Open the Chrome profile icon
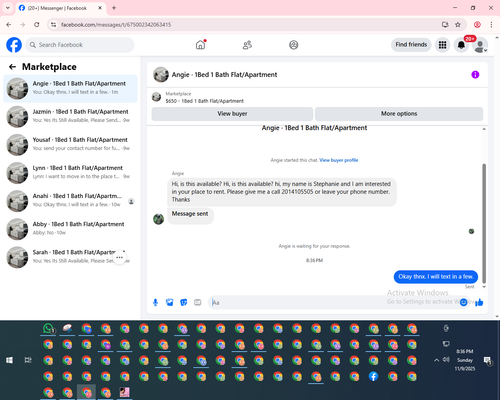 click(477, 25)
